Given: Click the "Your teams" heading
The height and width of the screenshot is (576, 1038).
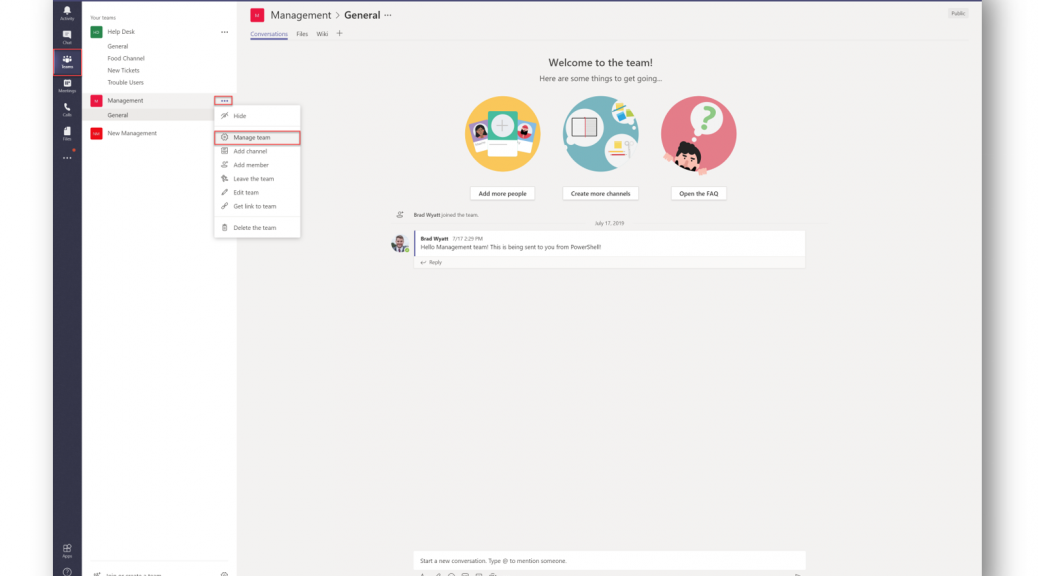Looking at the screenshot, I should click(103, 18).
